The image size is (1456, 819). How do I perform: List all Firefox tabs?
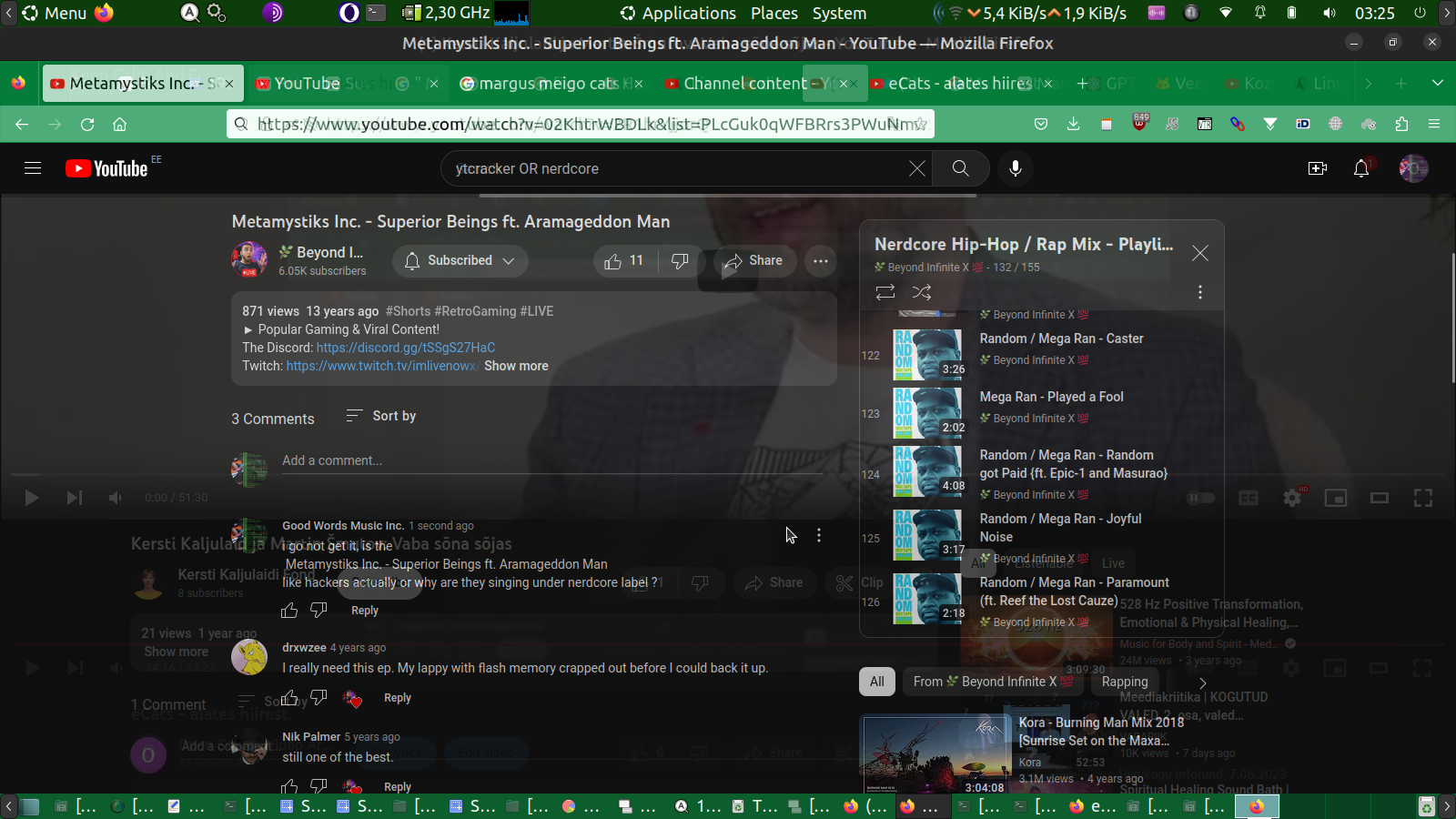click(1438, 84)
